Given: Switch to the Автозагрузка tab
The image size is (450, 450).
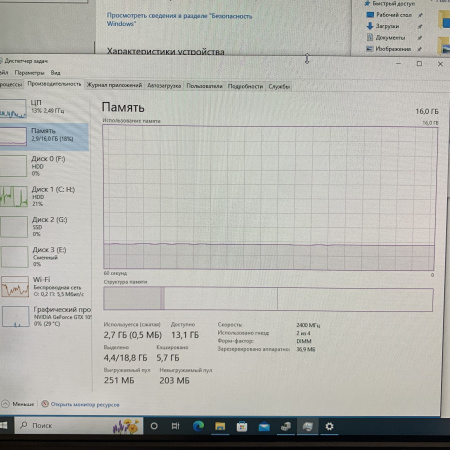Looking at the screenshot, I should [164, 86].
